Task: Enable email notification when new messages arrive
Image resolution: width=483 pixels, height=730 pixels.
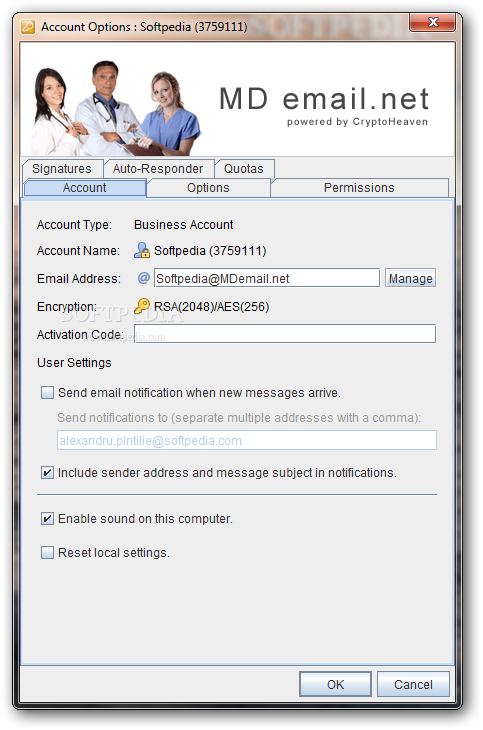Action: click(48, 392)
